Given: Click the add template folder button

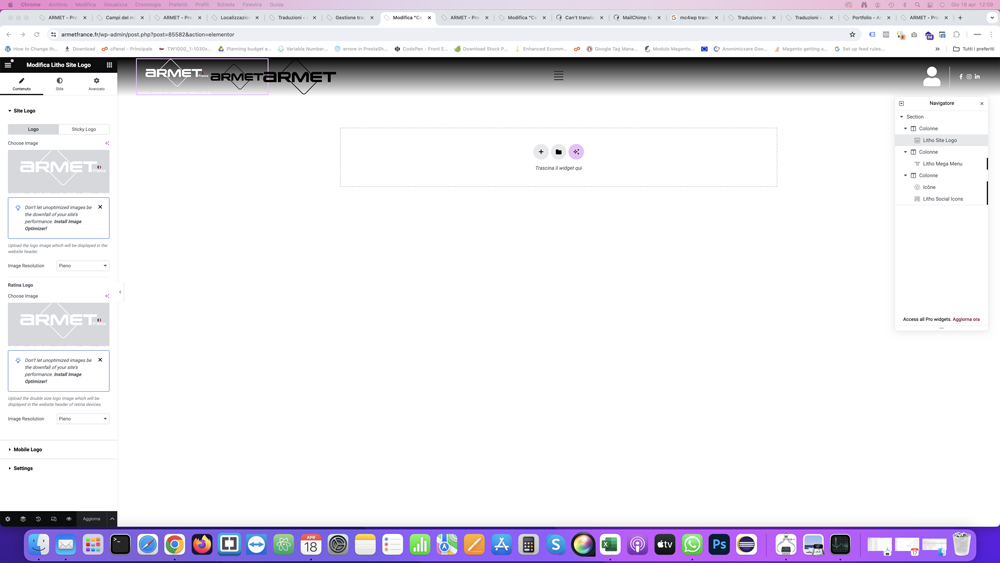Looking at the screenshot, I should 558,152.
